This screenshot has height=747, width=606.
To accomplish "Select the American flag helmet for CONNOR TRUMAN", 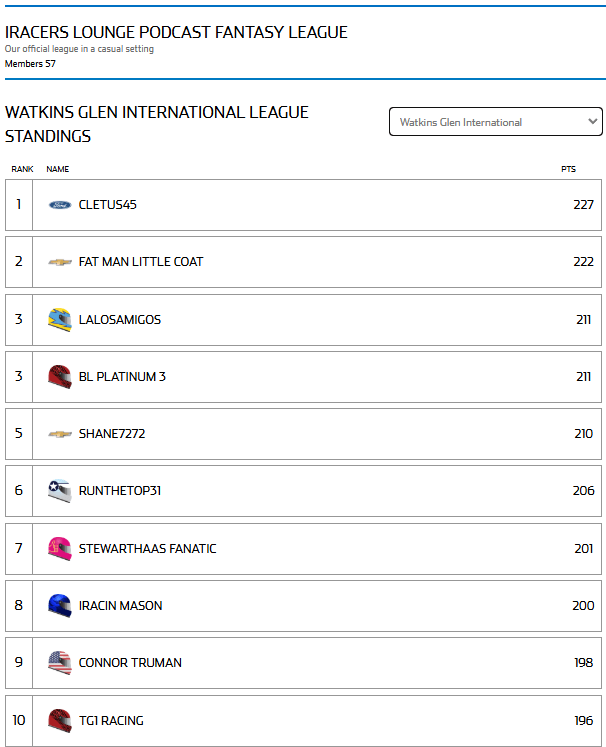I will click(60, 663).
